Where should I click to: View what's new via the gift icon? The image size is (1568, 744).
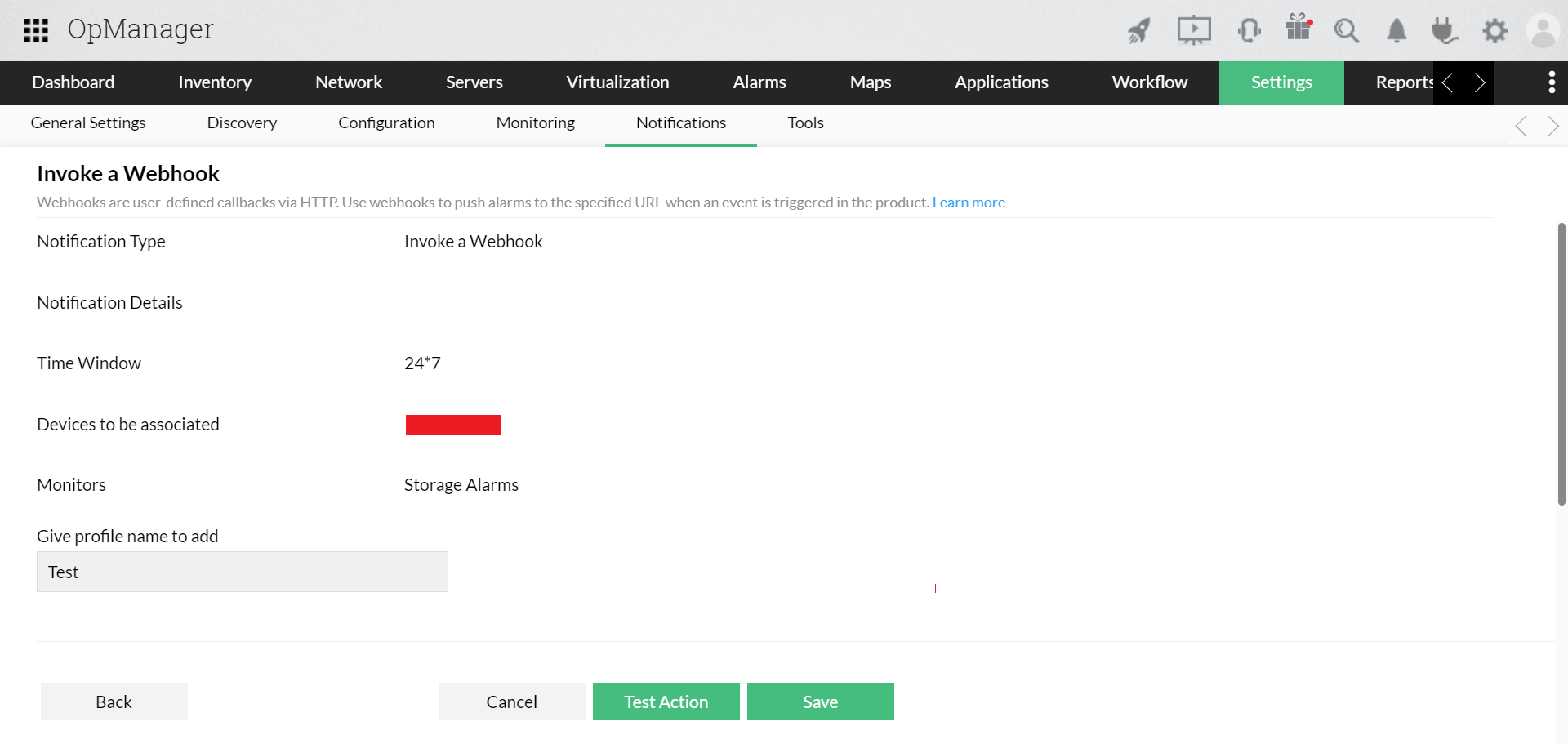tap(1298, 30)
